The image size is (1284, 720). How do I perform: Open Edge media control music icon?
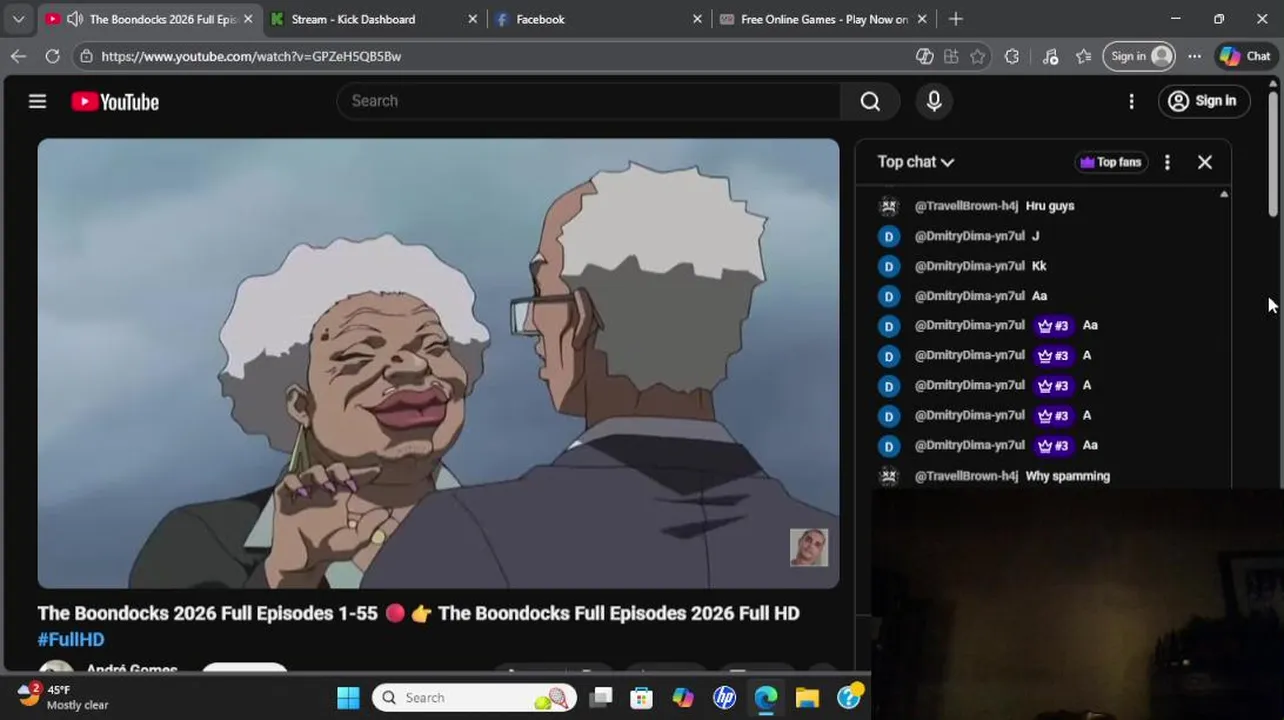tap(1050, 56)
